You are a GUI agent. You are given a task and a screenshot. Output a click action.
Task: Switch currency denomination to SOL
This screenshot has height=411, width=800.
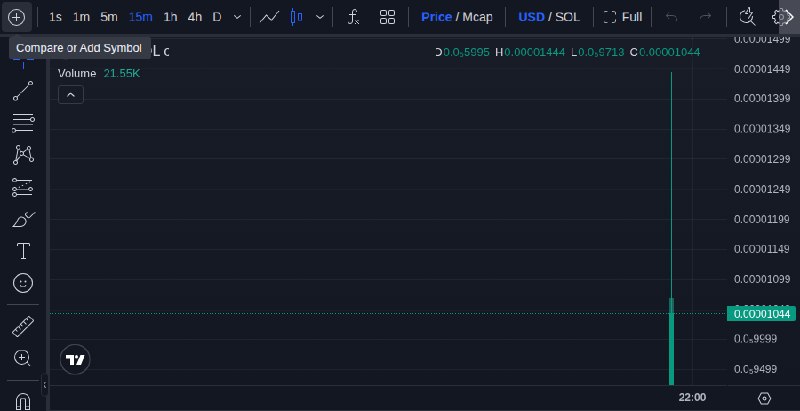click(567, 17)
